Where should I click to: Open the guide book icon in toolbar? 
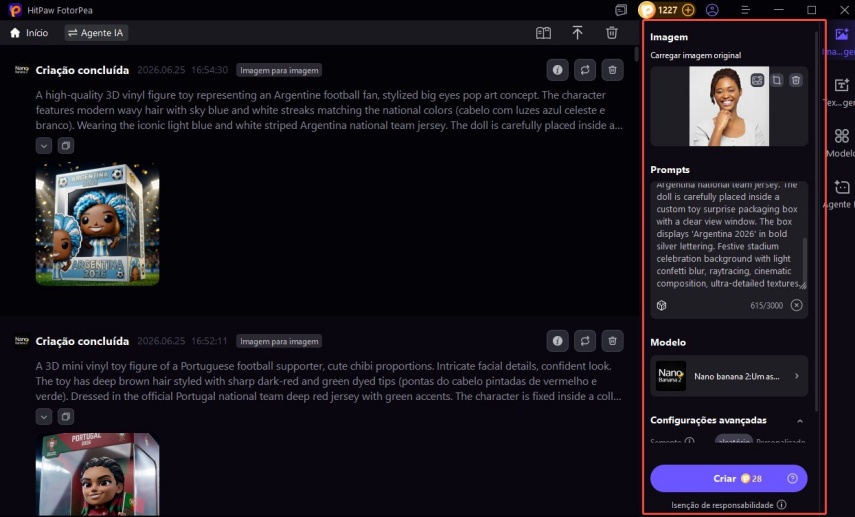point(543,33)
